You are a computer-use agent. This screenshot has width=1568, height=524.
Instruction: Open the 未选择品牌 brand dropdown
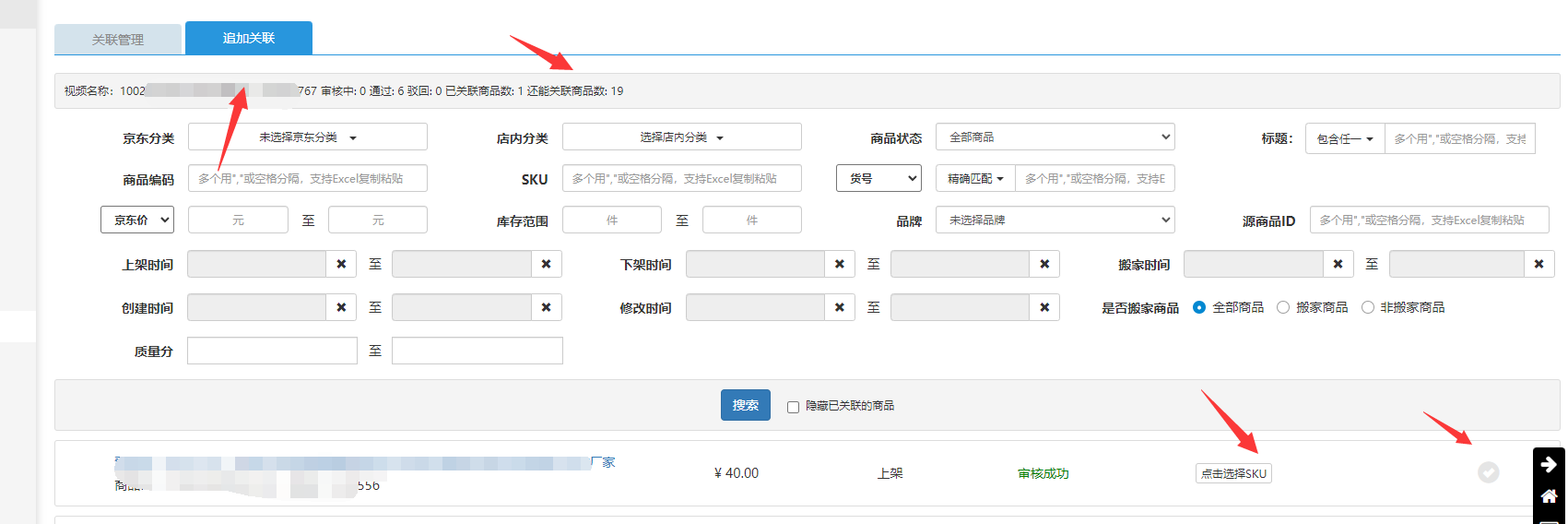pos(1055,220)
